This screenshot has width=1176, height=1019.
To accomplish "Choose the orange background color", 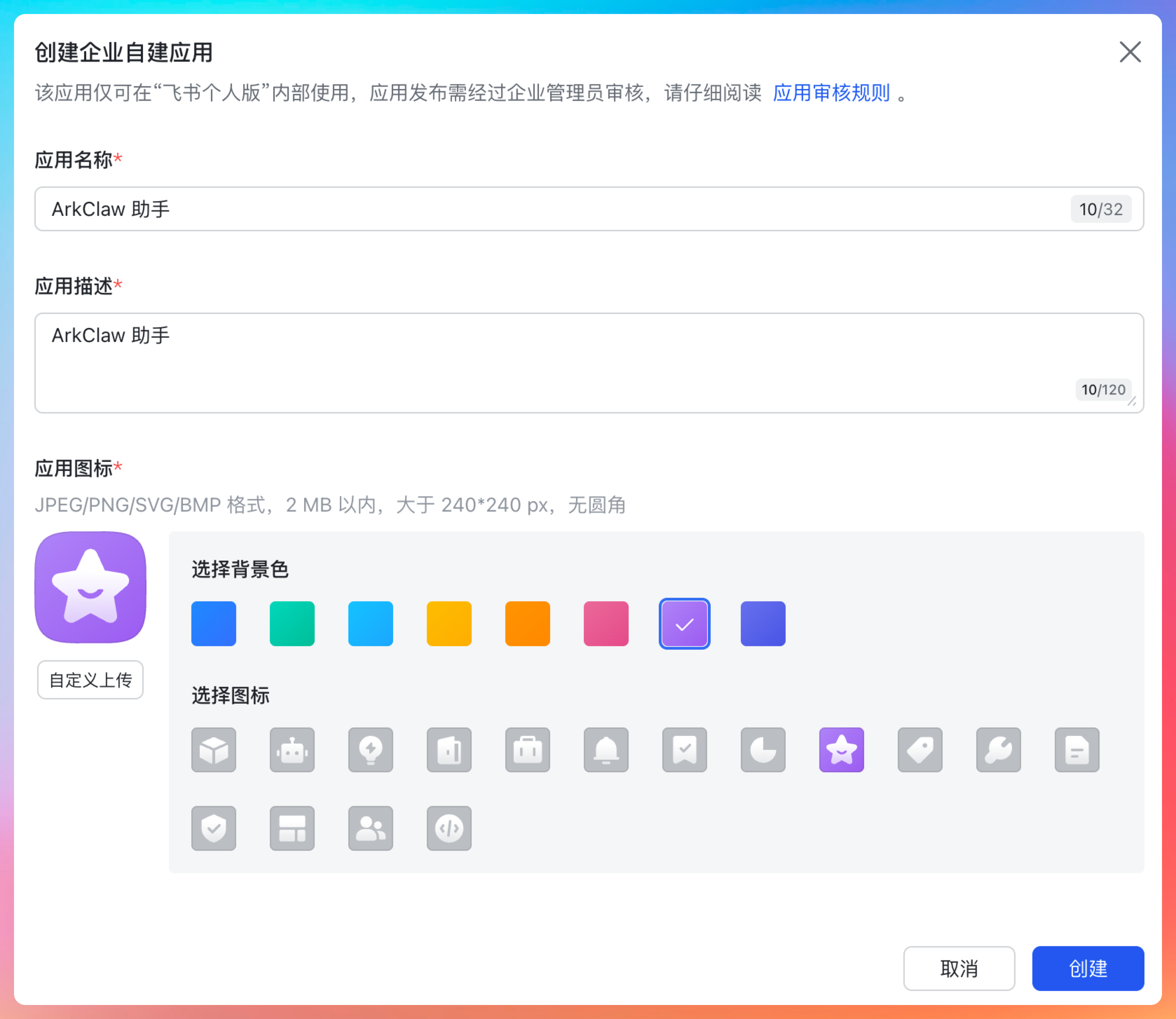I will (x=527, y=623).
